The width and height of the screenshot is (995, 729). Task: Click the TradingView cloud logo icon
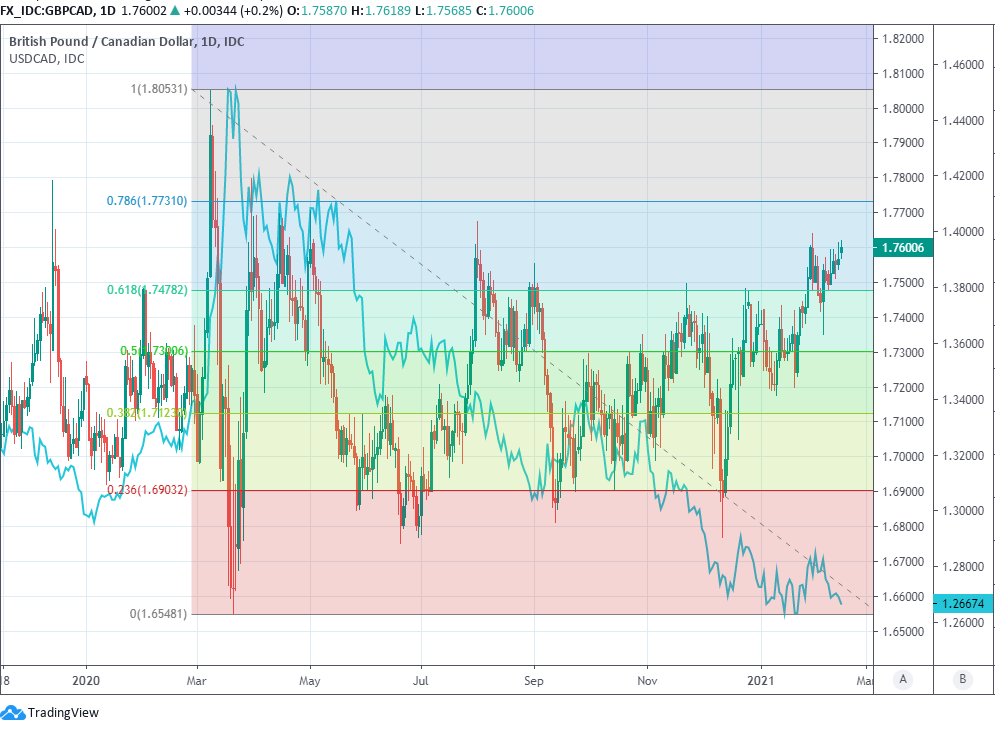coord(13,712)
